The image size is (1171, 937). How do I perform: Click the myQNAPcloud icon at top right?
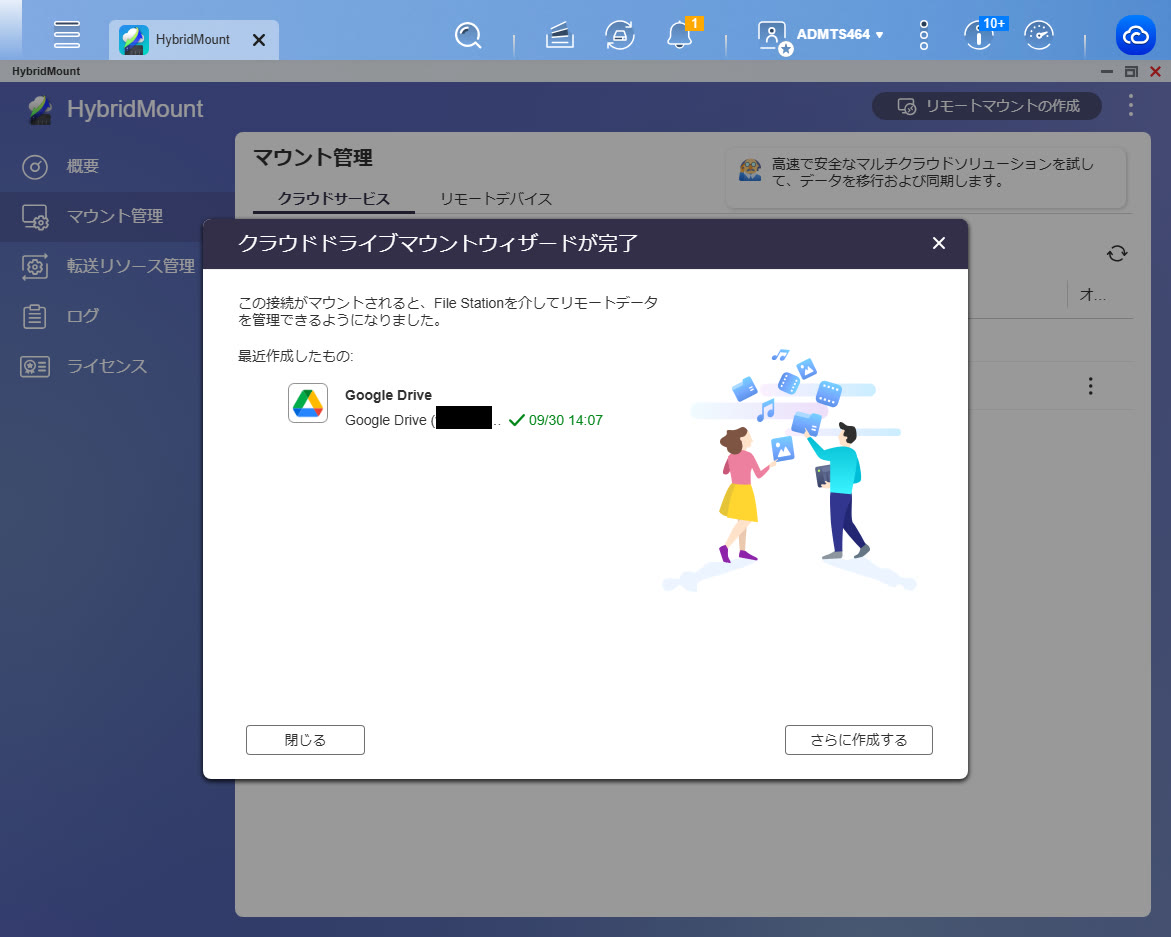coord(1136,35)
